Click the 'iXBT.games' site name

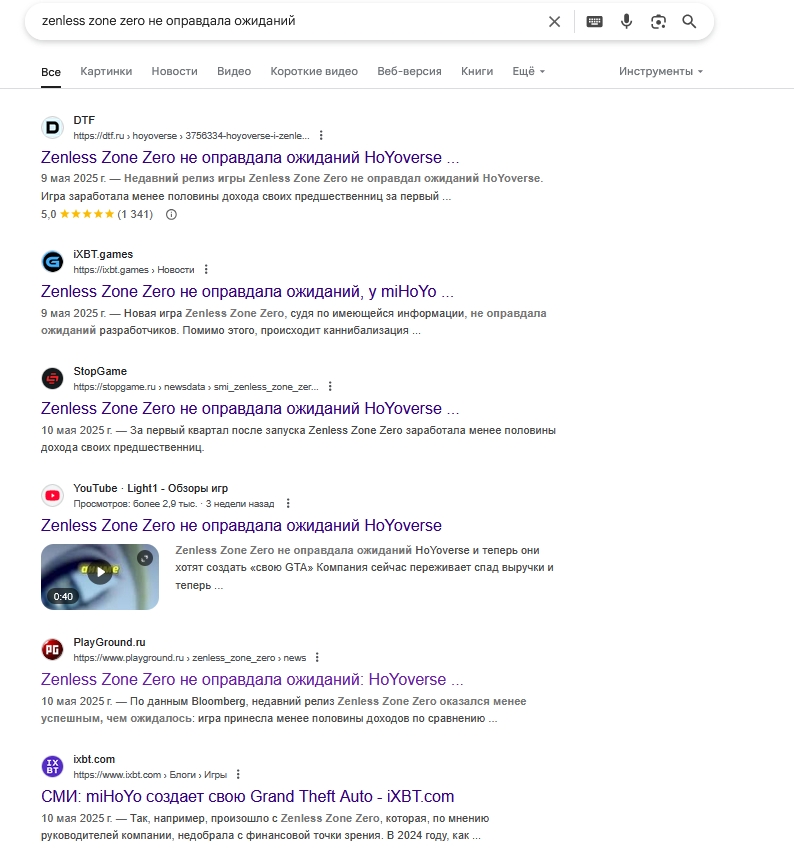click(x=103, y=254)
